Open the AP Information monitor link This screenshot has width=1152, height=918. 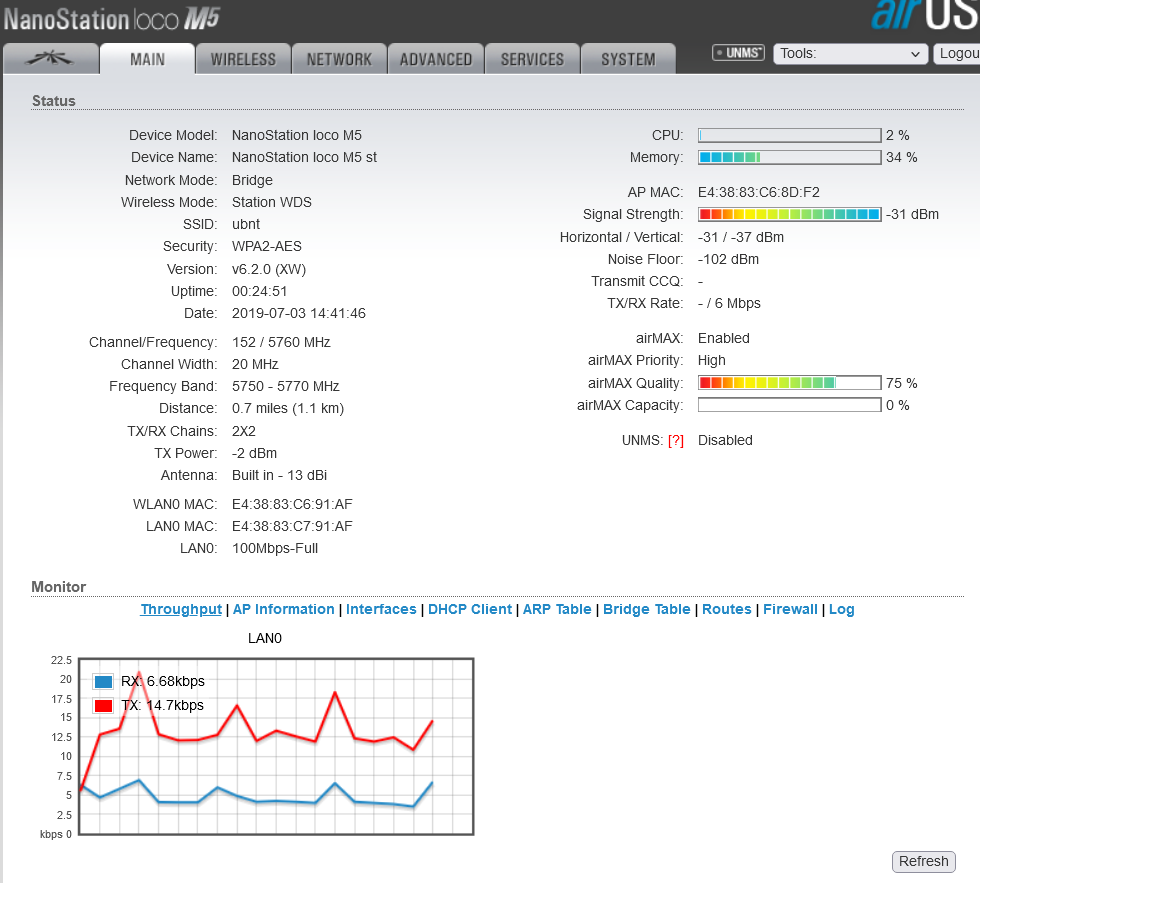(284, 609)
